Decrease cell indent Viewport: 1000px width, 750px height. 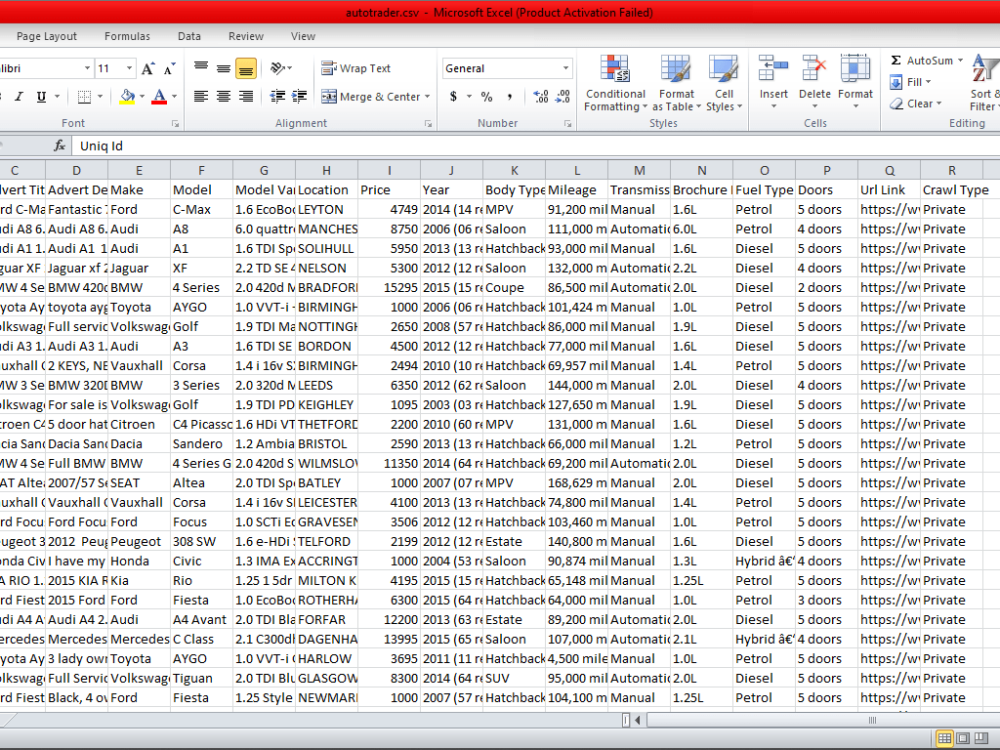(x=277, y=96)
